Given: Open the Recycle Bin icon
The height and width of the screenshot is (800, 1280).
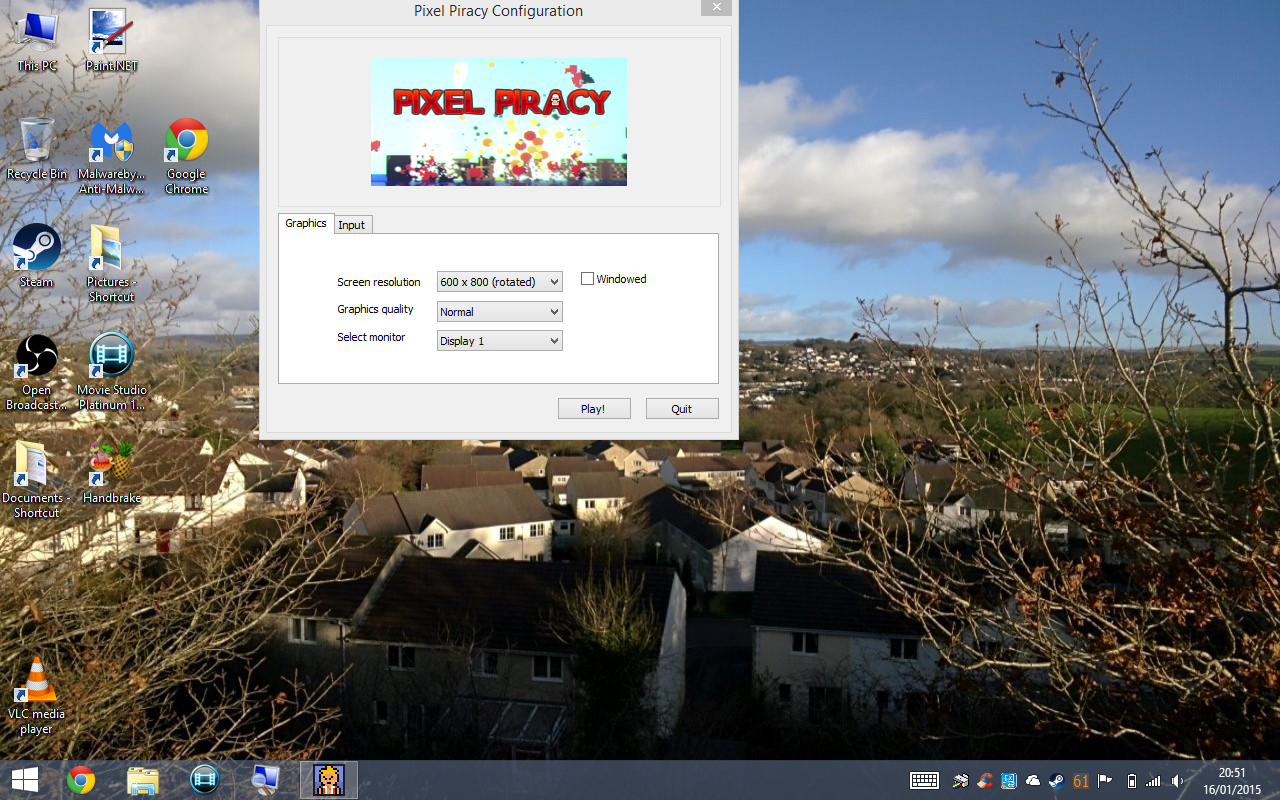Looking at the screenshot, I should 37,149.
